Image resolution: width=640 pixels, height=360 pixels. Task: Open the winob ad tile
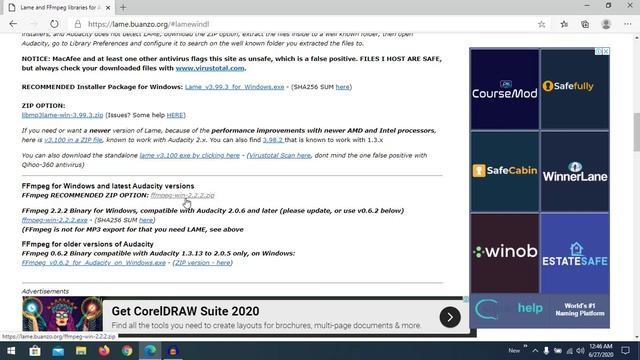[x=504, y=253]
